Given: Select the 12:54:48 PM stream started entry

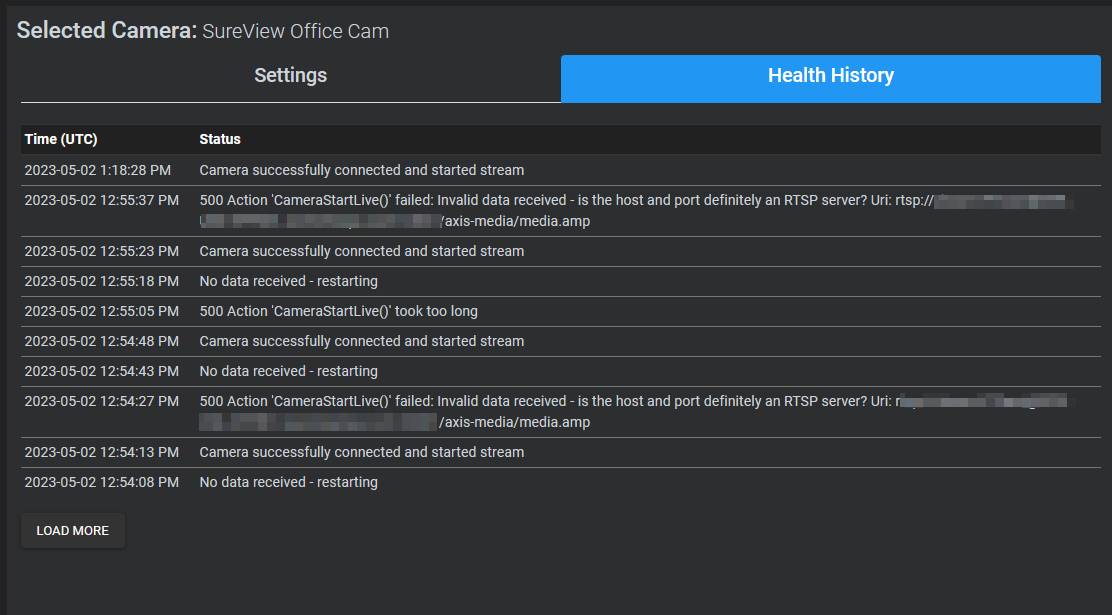Looking at the screenshot, I should point(361,341).
